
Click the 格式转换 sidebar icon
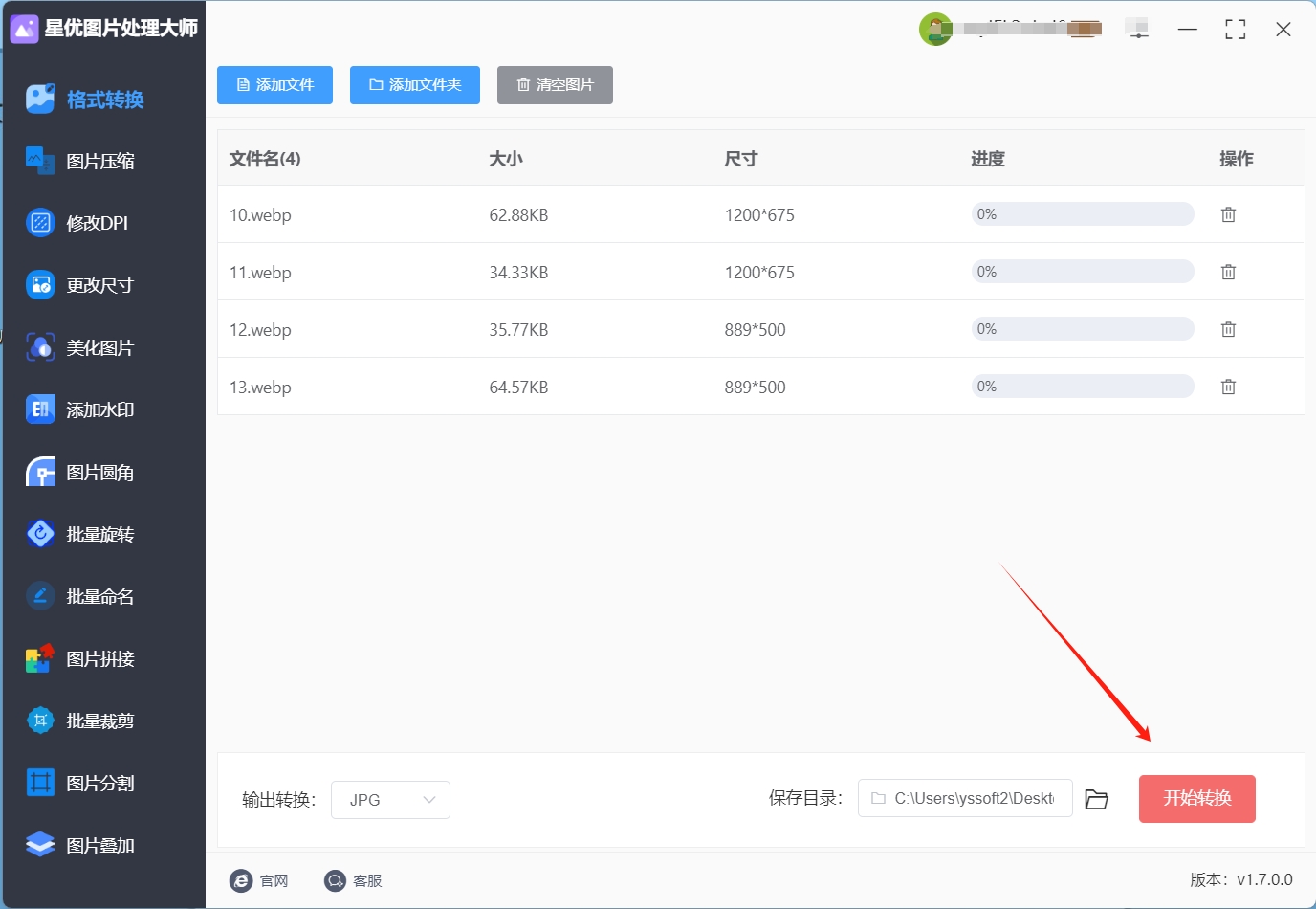(40, 99)
